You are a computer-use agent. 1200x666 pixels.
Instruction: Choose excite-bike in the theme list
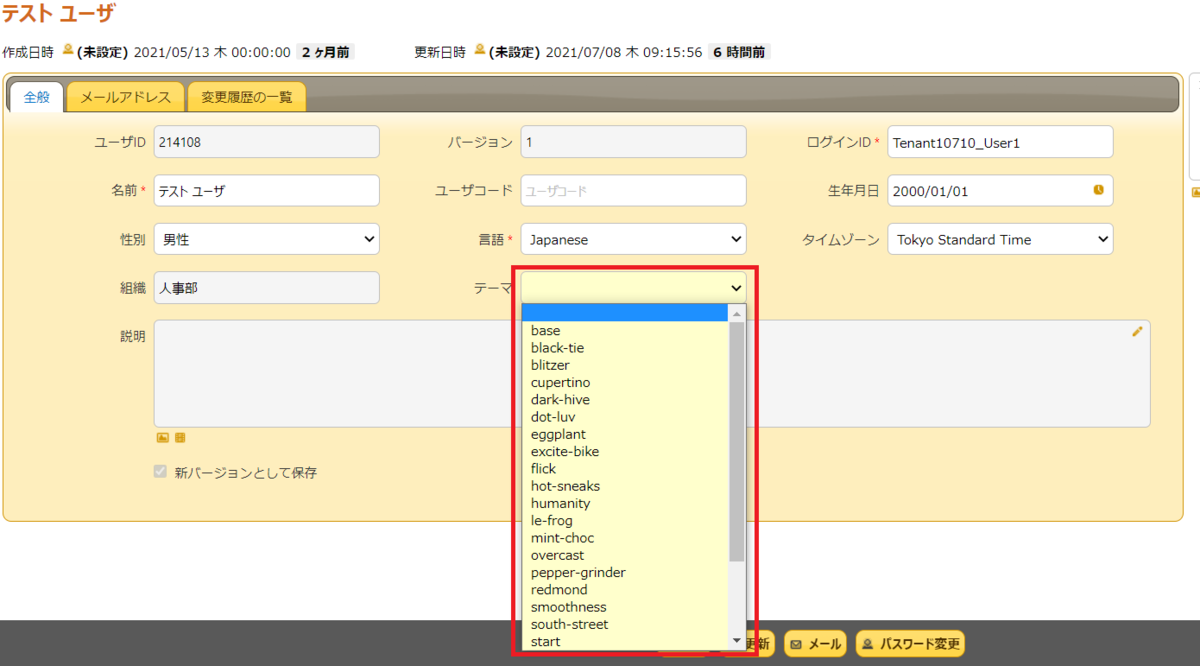coord(626,451)
